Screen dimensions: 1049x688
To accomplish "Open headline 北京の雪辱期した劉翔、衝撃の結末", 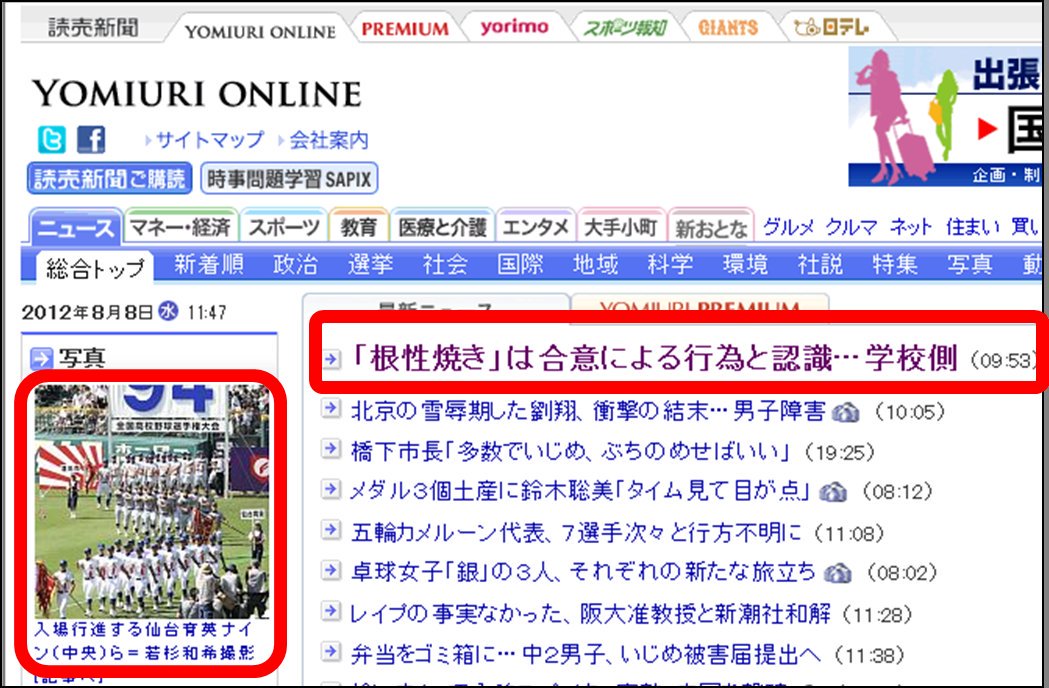I will [x=588, y=411].
